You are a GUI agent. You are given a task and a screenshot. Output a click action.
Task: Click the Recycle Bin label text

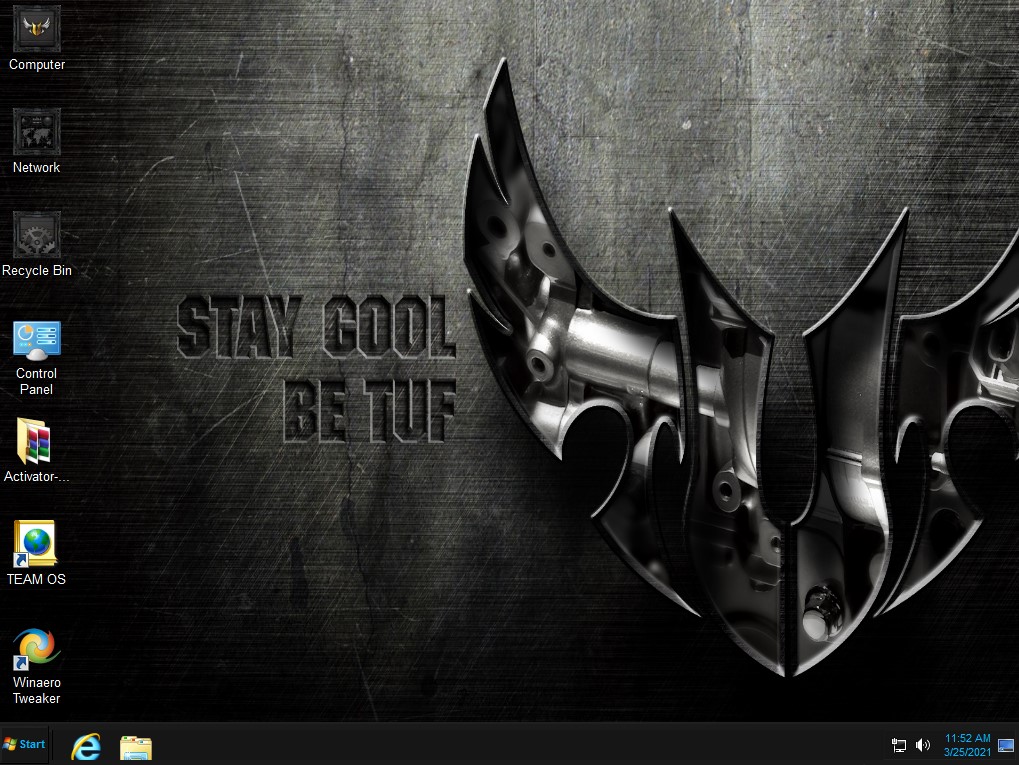37,270
